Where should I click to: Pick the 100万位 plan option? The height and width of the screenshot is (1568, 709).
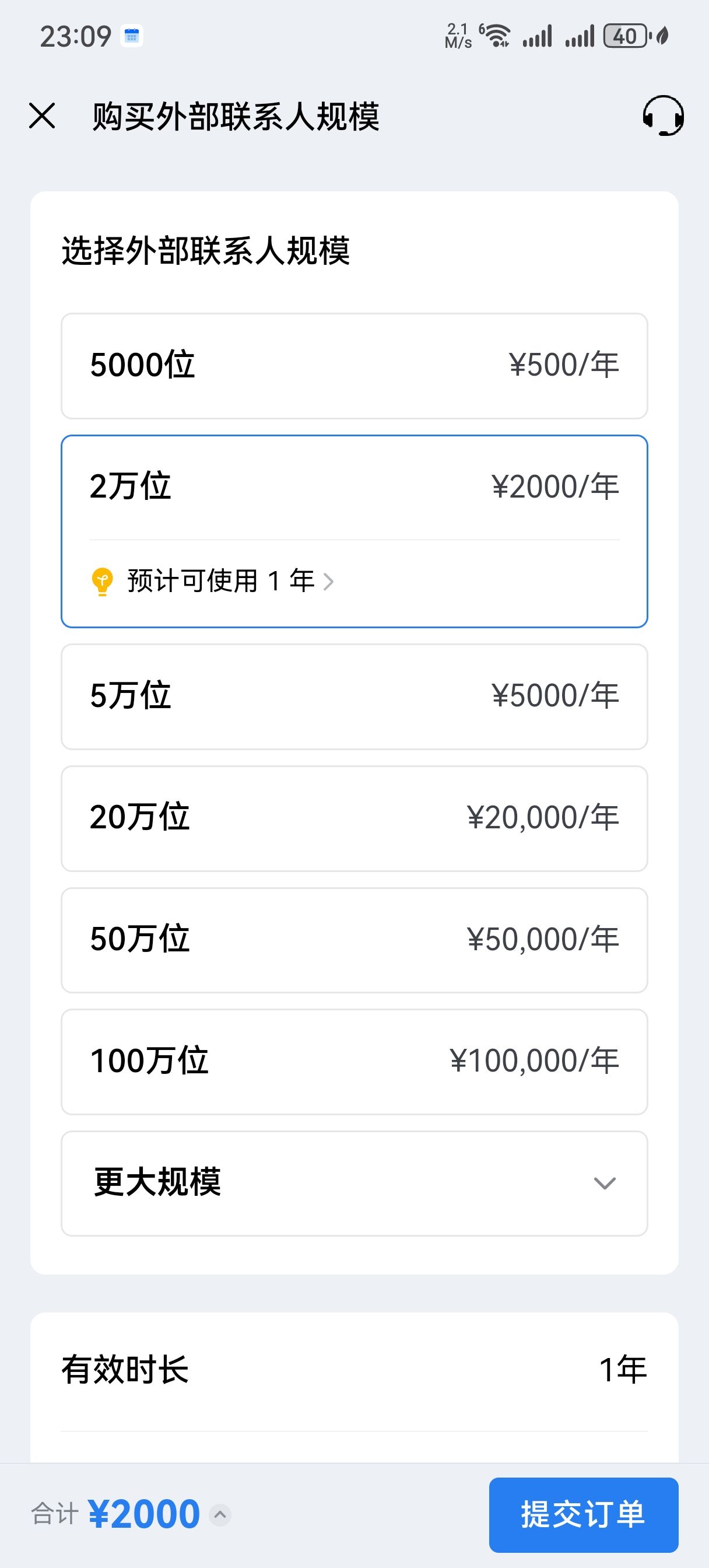(x=354, y=1062)
